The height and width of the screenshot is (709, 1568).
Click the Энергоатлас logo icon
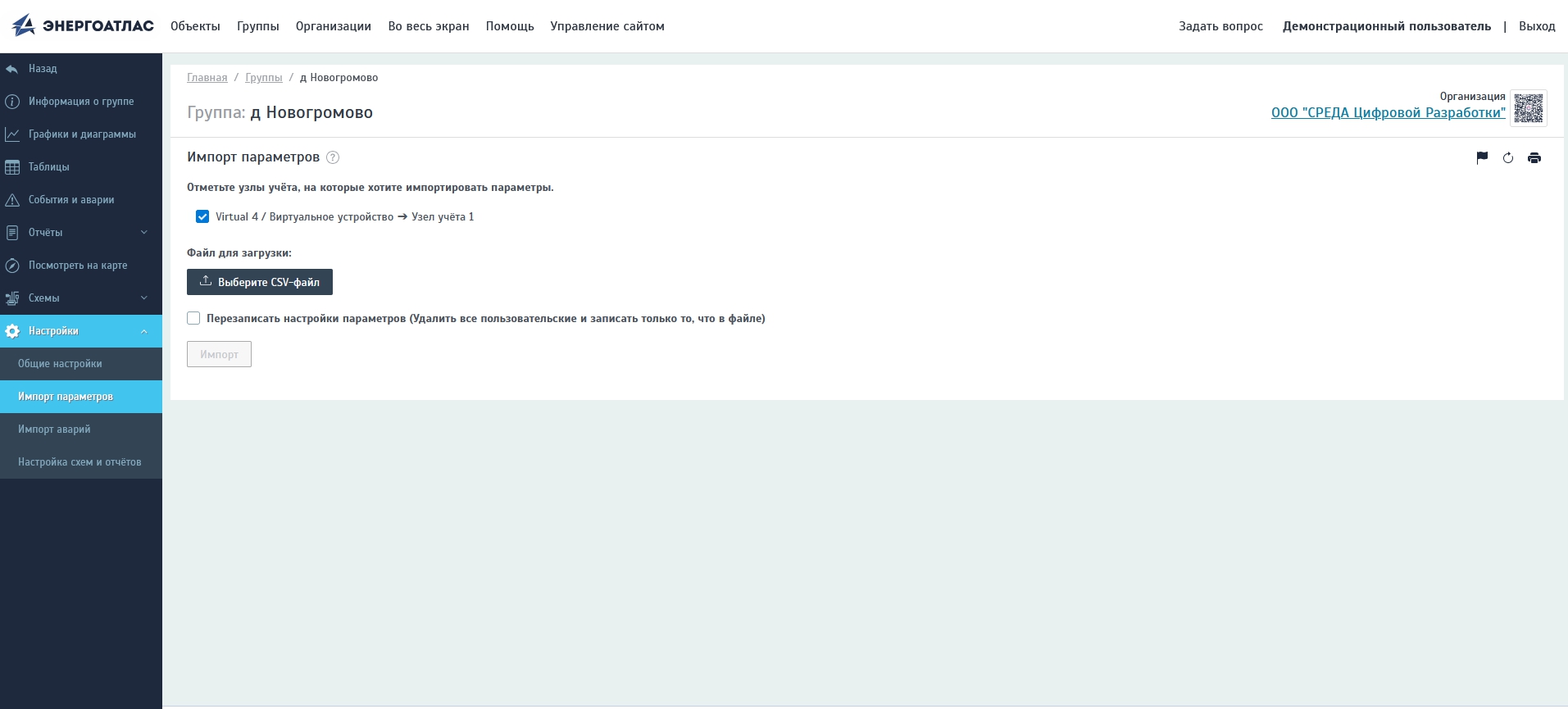(24, 25)
